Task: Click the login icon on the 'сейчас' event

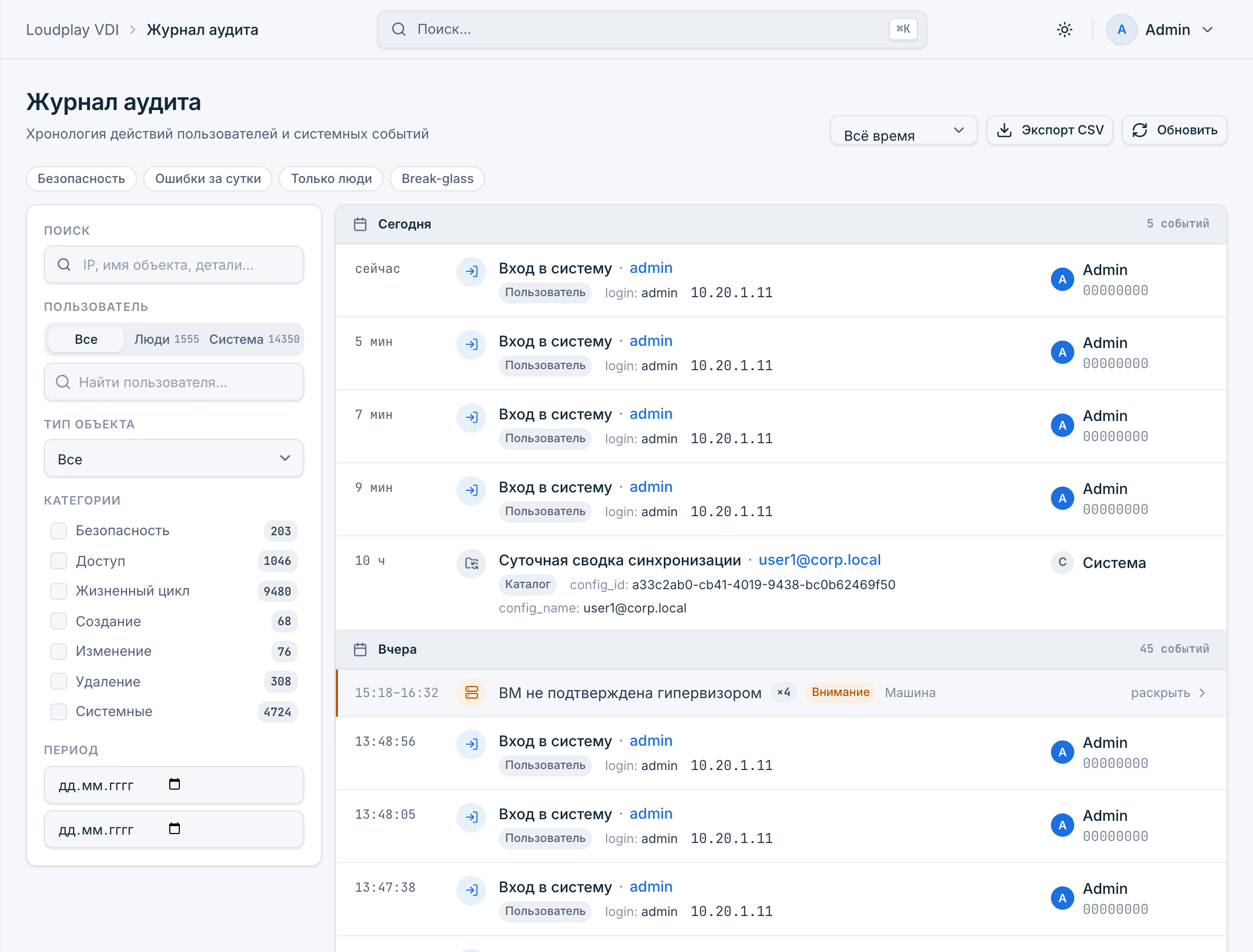Action: pyautogui.click(x=471, y=271)
